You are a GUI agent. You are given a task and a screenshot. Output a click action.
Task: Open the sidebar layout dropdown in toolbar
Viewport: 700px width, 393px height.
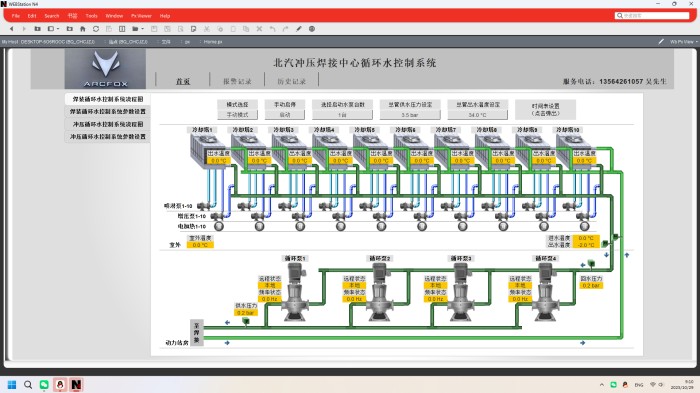pyautogui.click(x=58, y=29)
